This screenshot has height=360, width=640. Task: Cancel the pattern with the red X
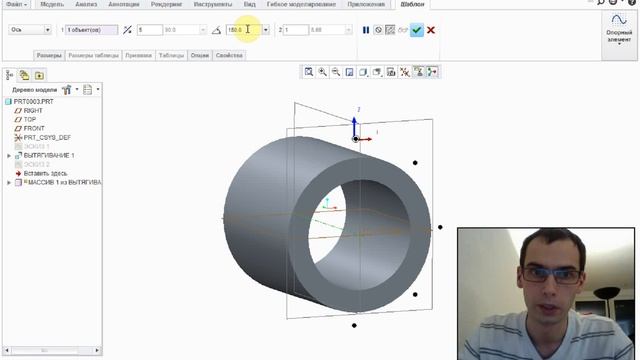(x=431, y=30)
